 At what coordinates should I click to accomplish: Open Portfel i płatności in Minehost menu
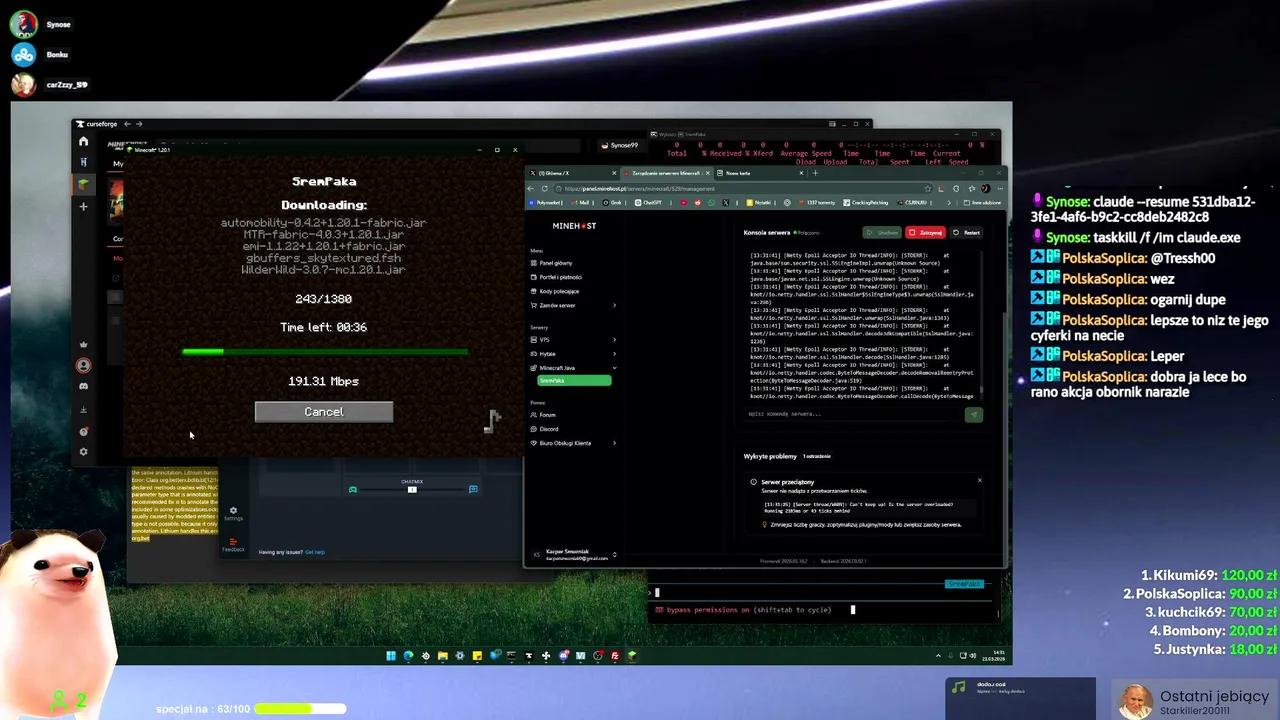tap(556, 277)
